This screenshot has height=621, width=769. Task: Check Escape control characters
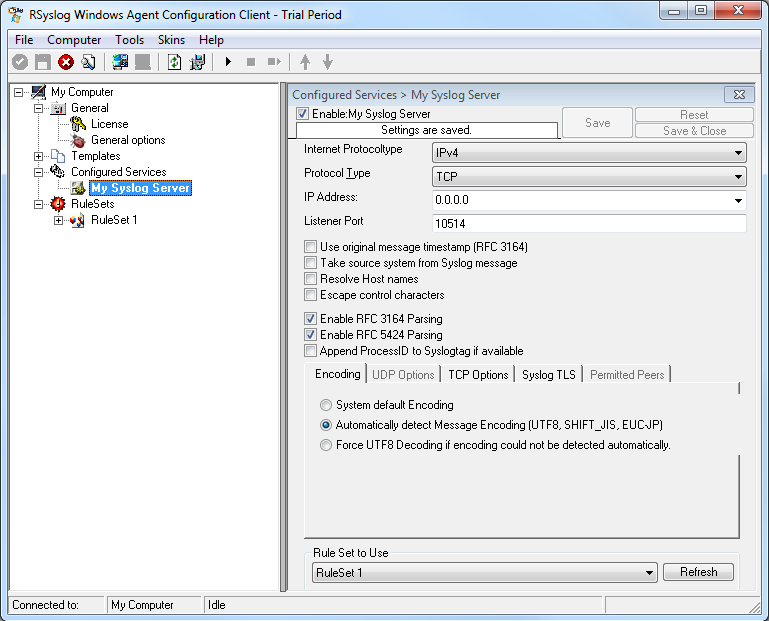[310, 295]
